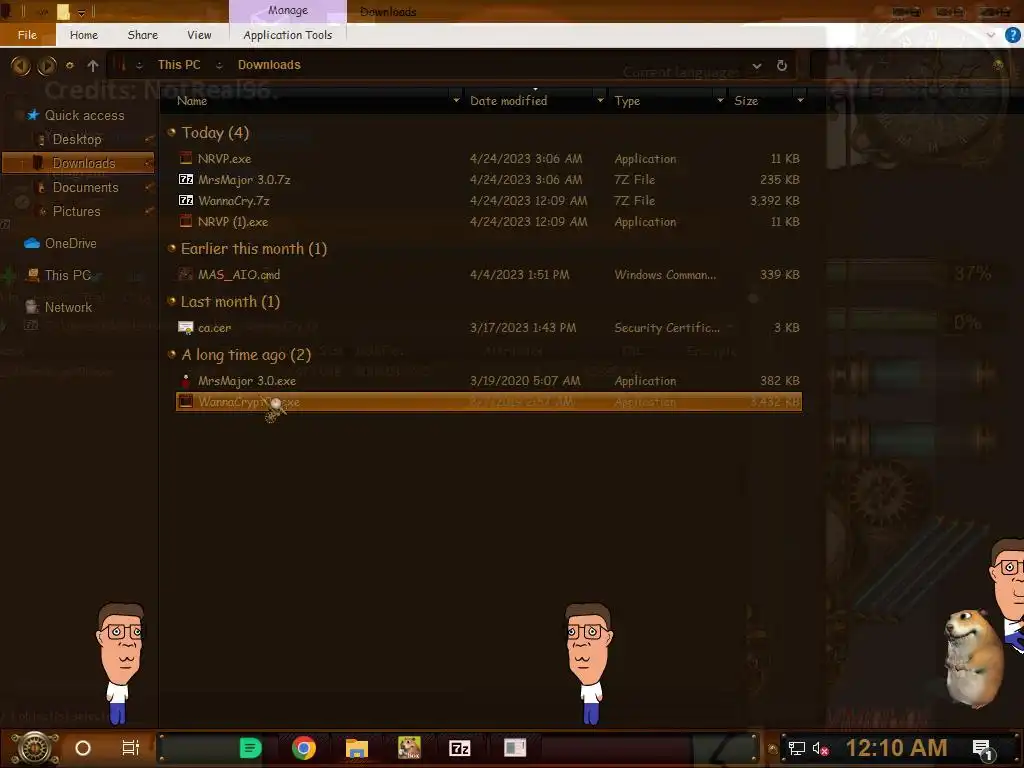Open the steampunk Start button

tap(34, 748)
